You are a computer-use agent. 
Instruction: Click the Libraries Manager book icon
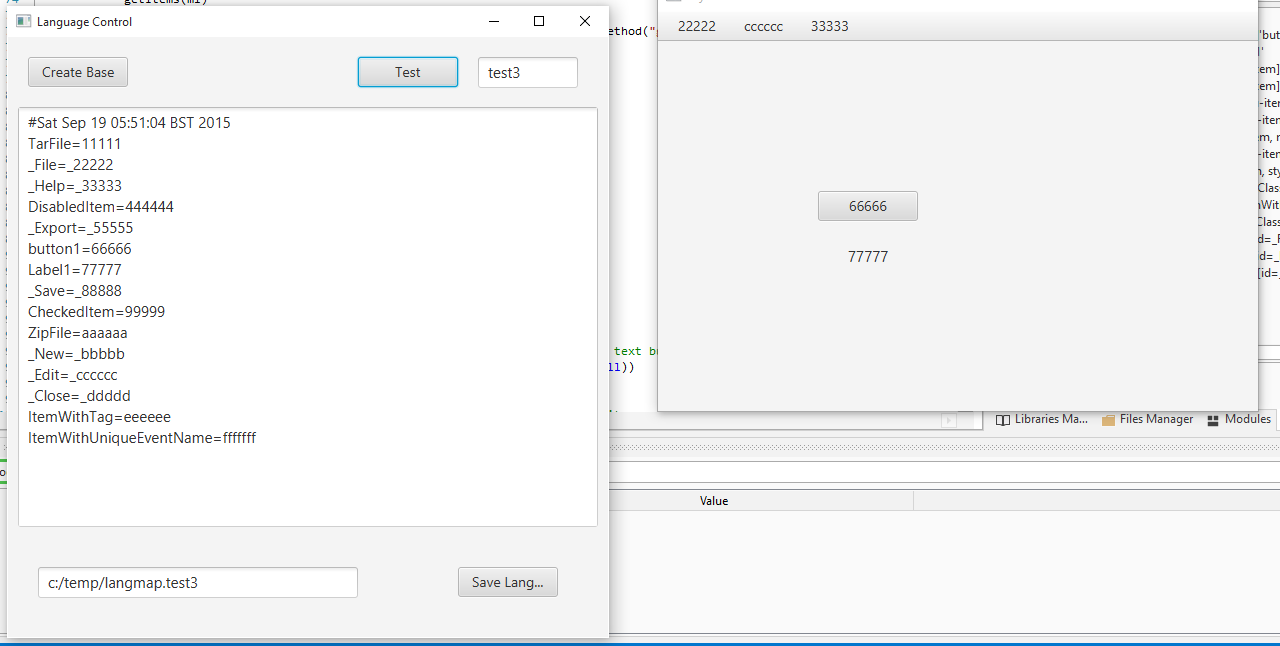(1004, 420)
